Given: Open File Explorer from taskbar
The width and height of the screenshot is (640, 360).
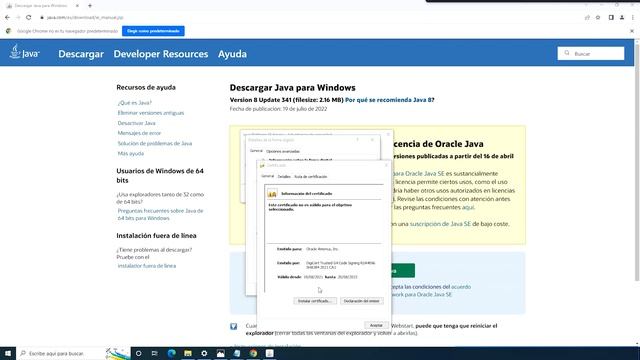Looking at the screenshot, I should point(188,353).
